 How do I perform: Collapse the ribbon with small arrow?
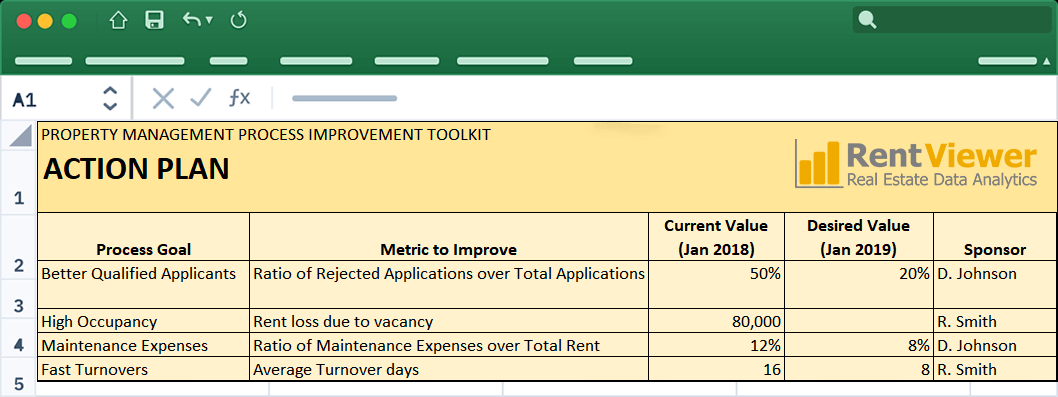[1046, 61]
